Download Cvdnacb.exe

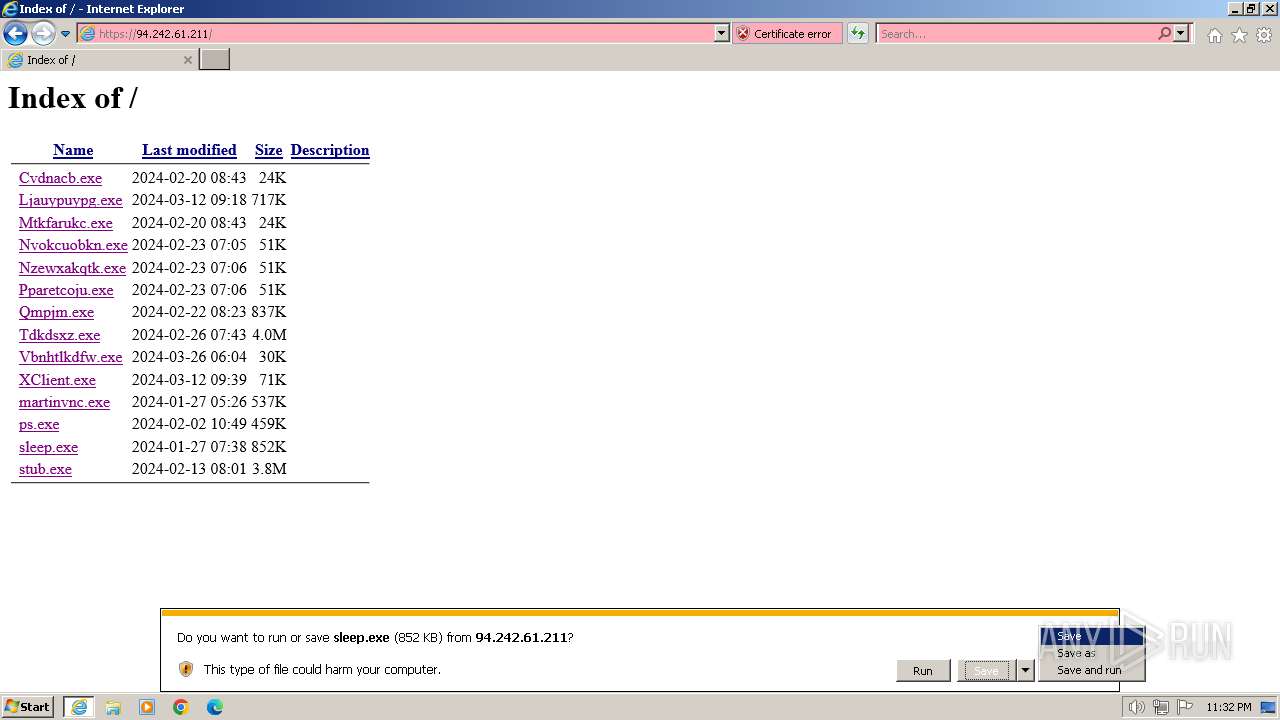[60, 178]
